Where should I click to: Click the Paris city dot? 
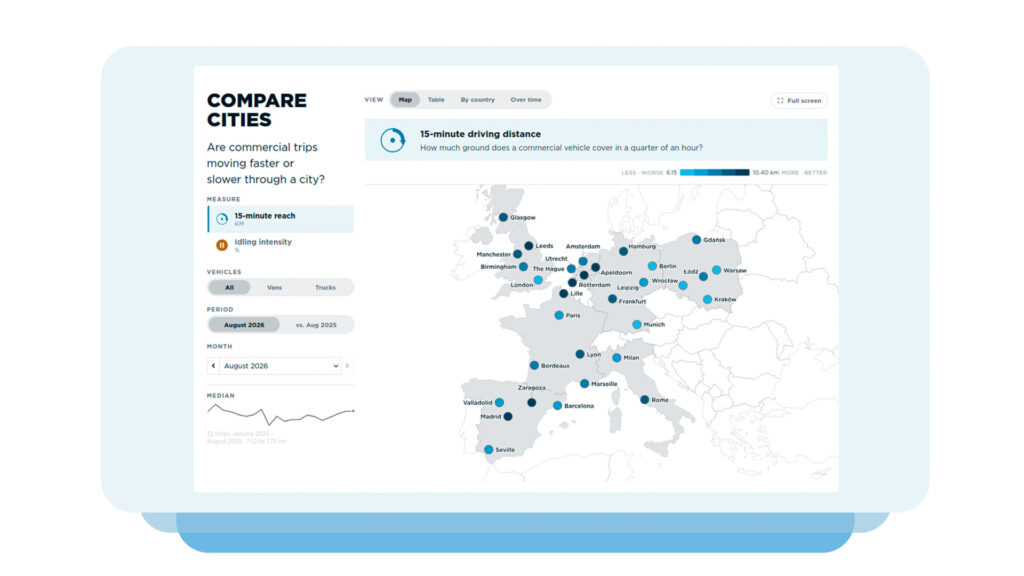559,315
